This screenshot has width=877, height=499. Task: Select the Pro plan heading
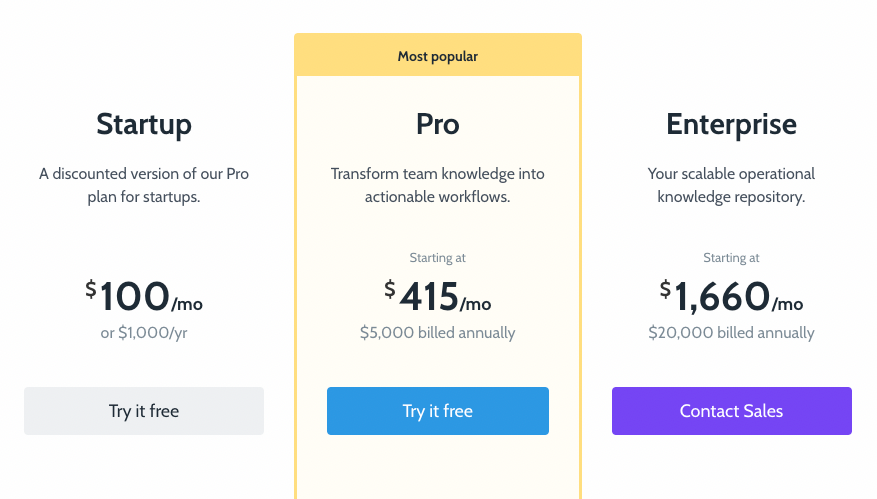(438, 124)
